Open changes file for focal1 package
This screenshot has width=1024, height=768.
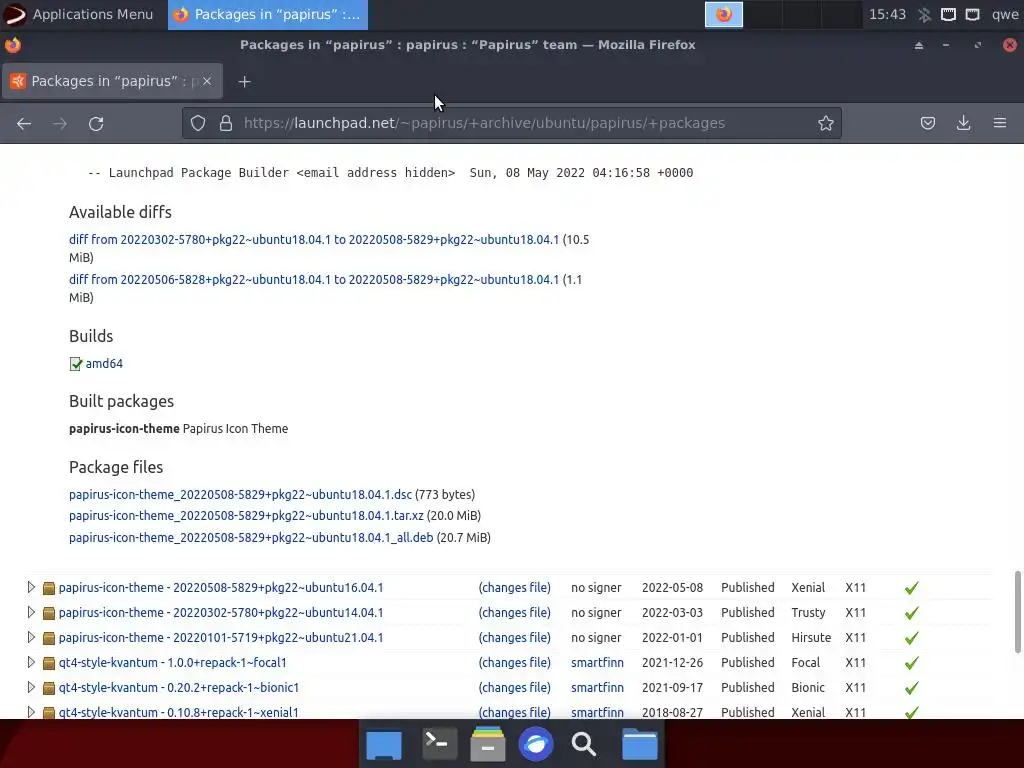(515, 662)
